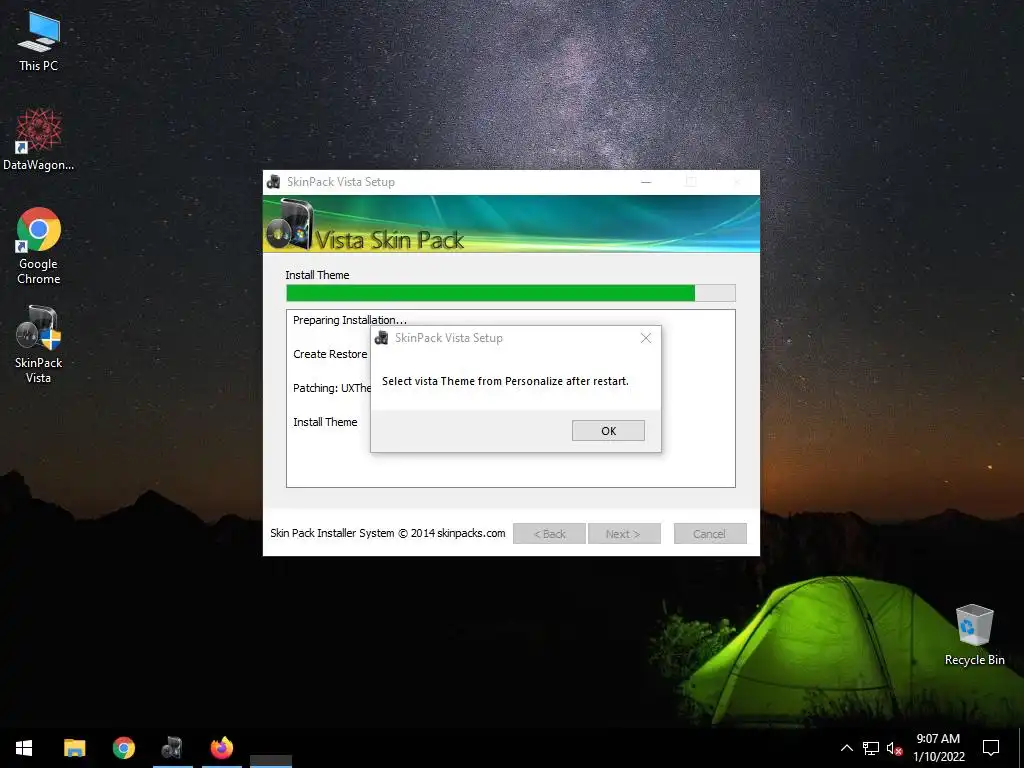Click the muted volume tray icon

coord(894,748)
